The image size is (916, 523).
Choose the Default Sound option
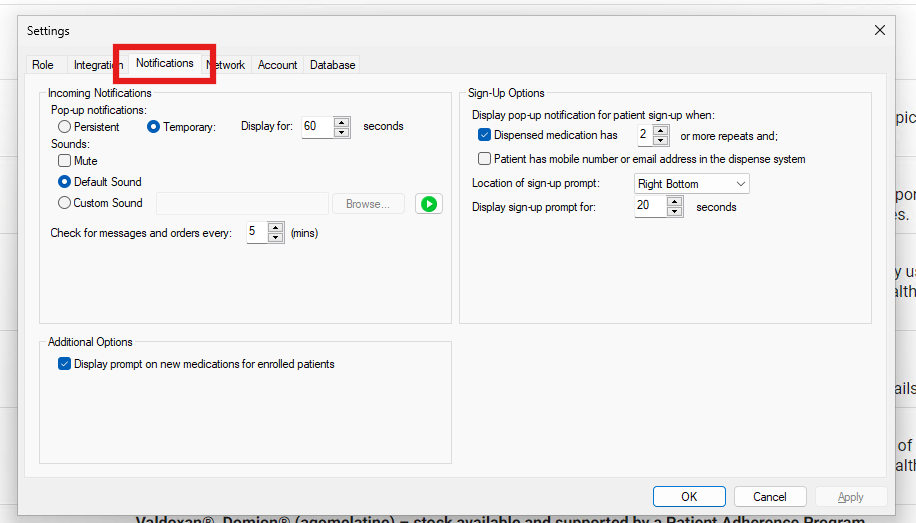pyautogui.click(x=100, y=182)
